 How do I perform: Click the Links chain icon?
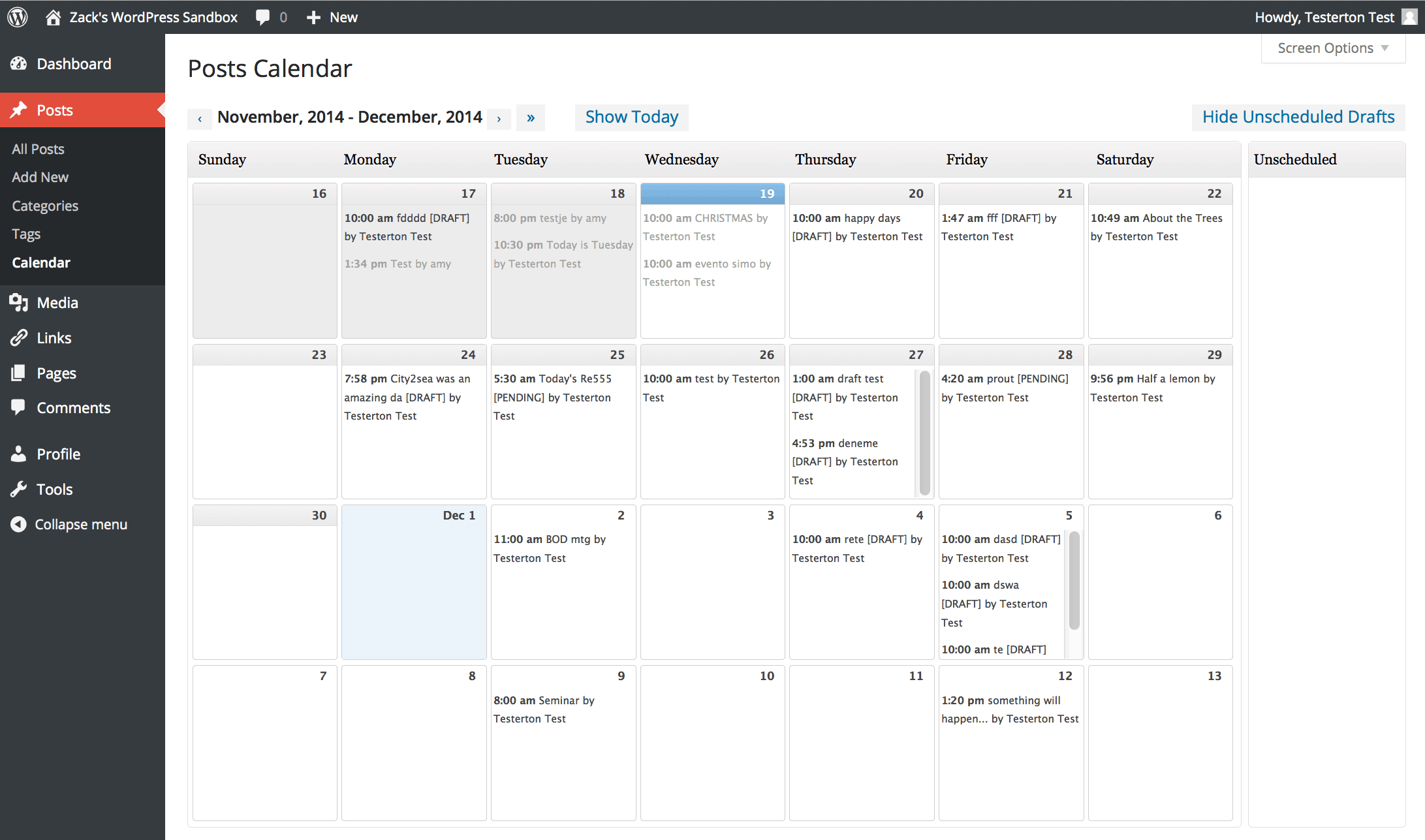[x=20, y=337]
